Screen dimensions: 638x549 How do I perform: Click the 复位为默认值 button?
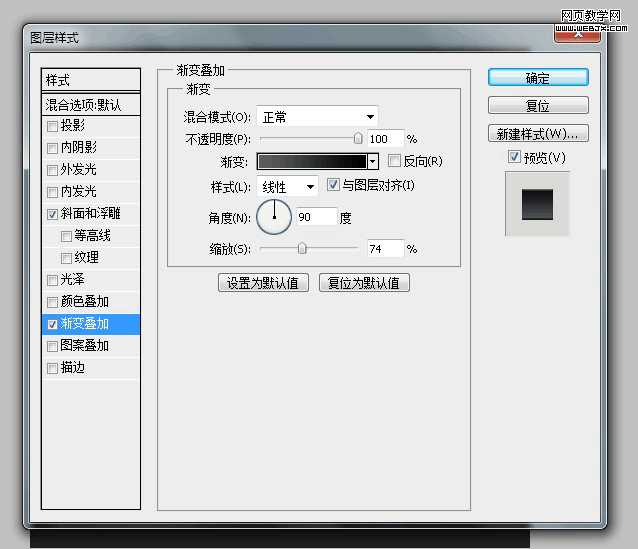click(x=364, y=283)
